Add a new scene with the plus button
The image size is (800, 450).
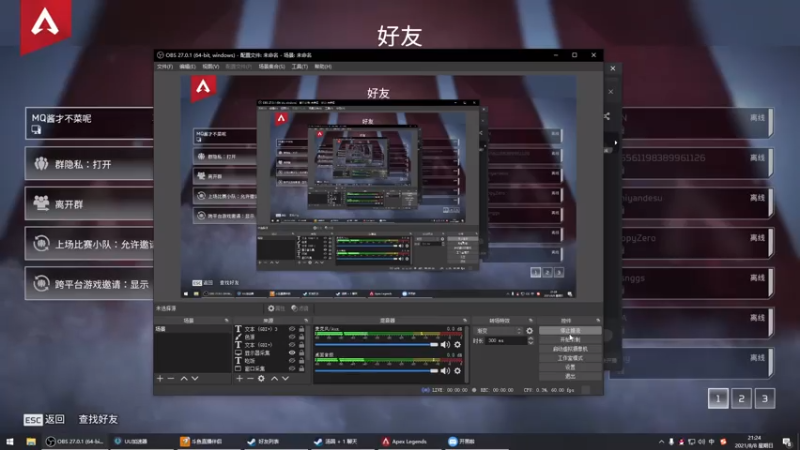point(160,379)
